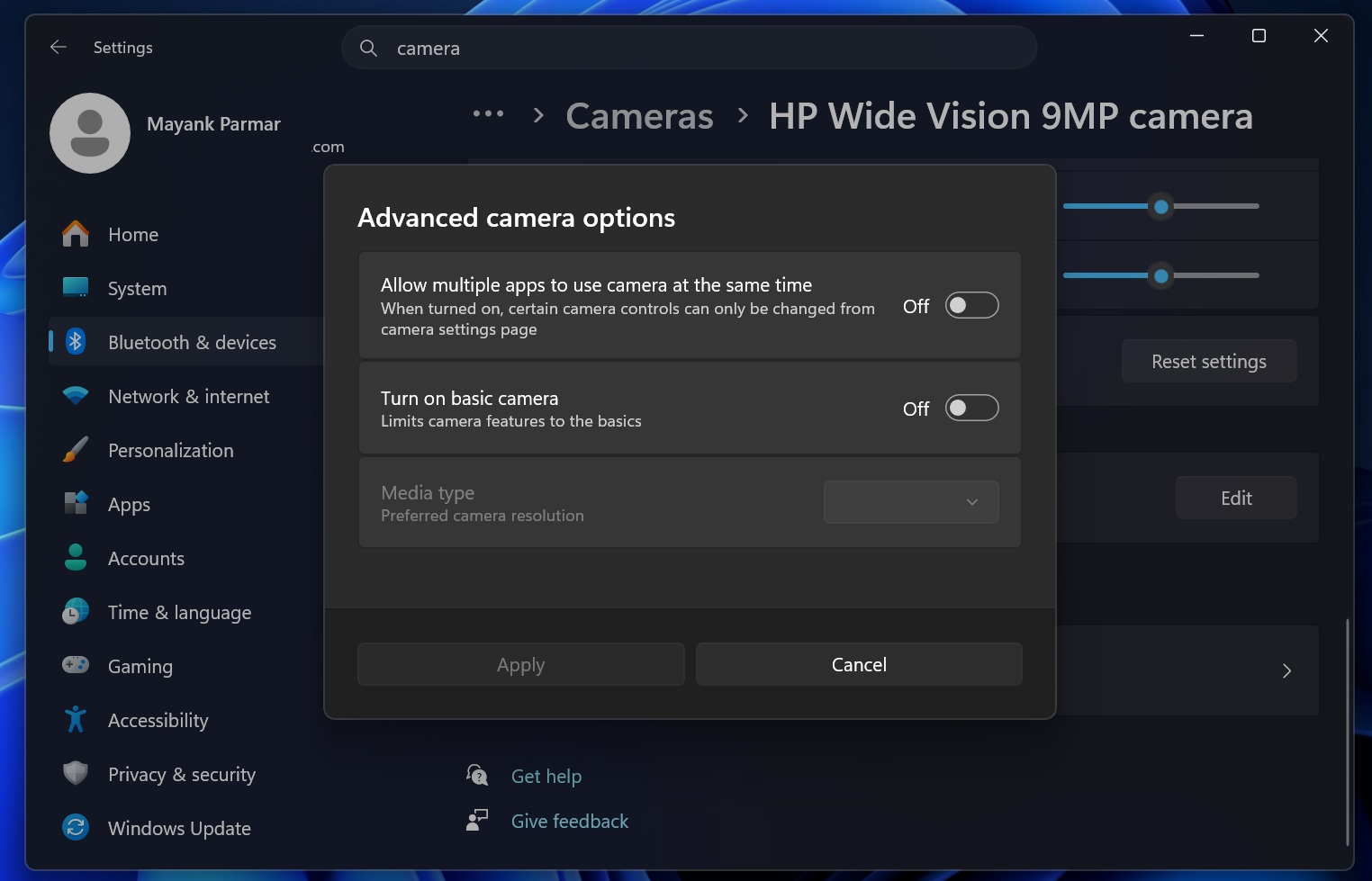1372x881 pixels.
Task: Click the Home house icon
Action: click(x=76, y=234)
